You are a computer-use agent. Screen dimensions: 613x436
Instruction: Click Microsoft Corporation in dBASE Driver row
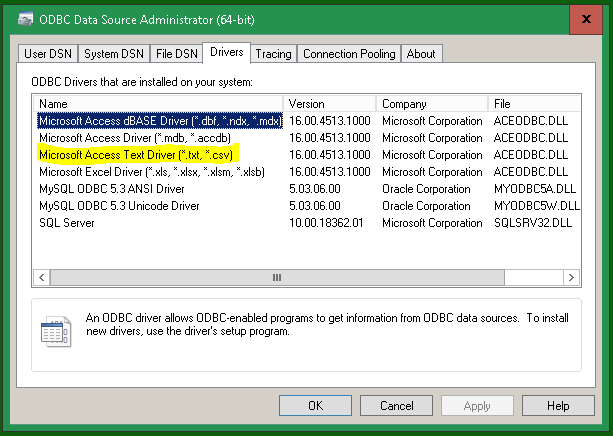click(x=432, y=121)
